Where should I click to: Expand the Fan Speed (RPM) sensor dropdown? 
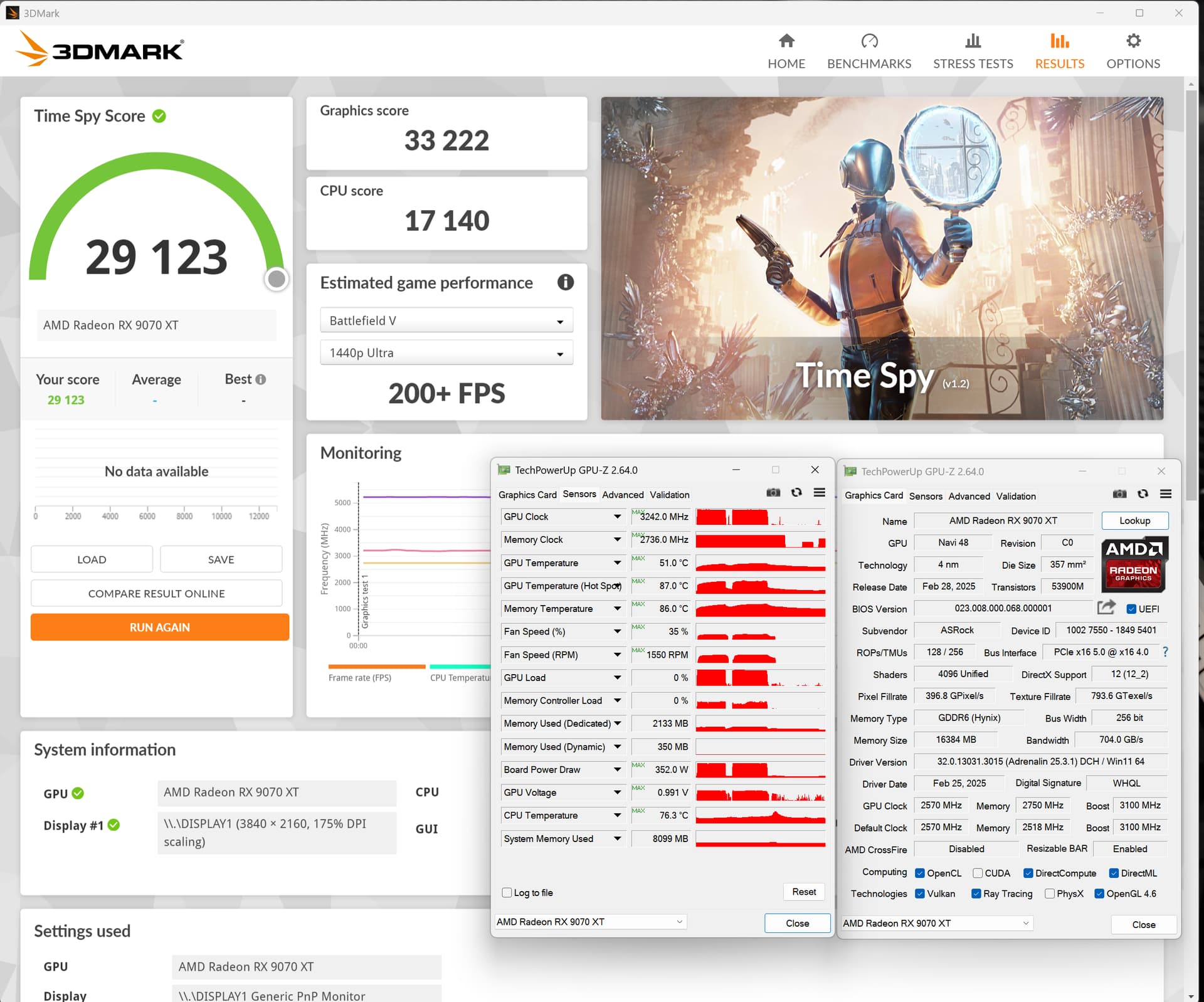617,655
